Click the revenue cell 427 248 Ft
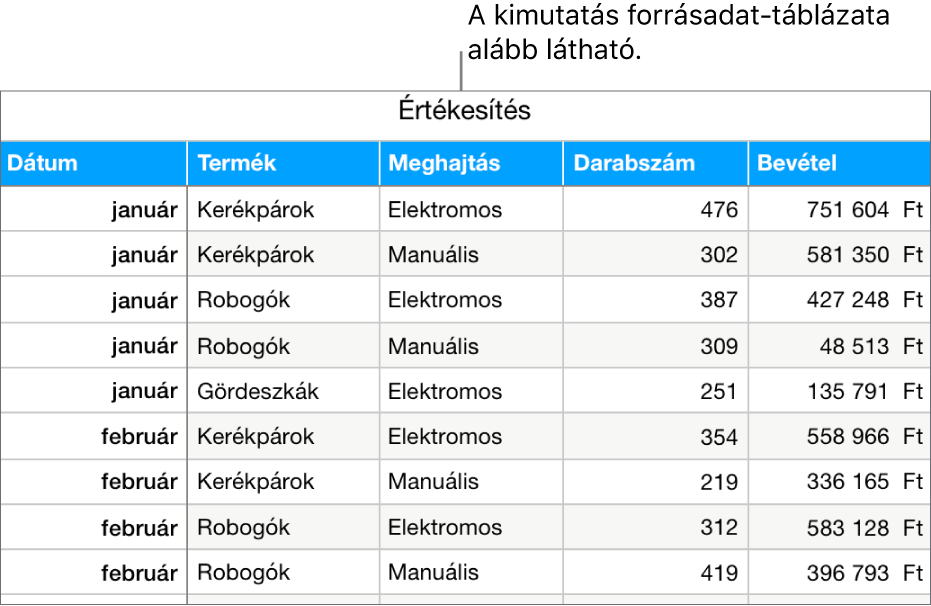Viewport: 931px width, 606px height. 864,300
